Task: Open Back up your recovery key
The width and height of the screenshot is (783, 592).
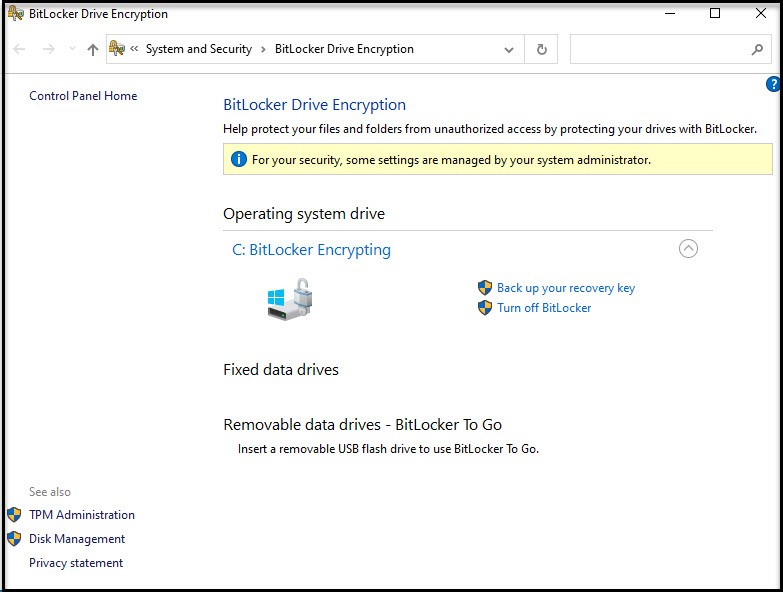Action: [x=566, y=288]
